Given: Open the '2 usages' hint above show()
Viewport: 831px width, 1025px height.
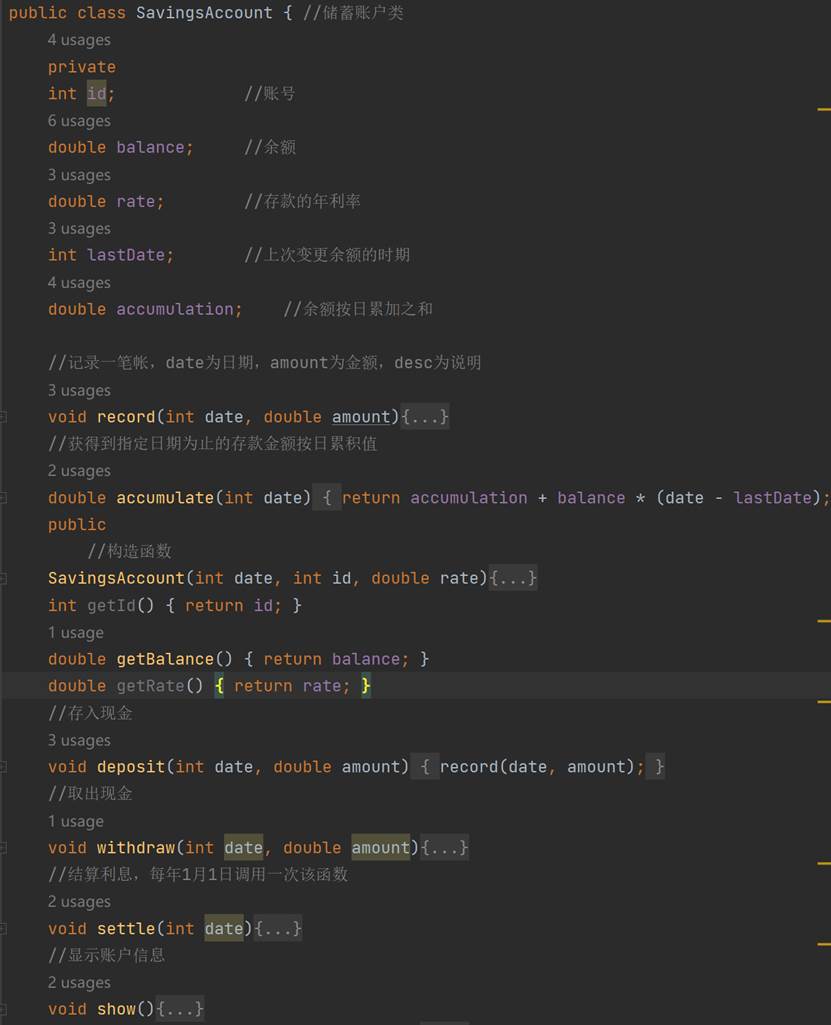Looking at the screenshot, I should tap(79, 983).
